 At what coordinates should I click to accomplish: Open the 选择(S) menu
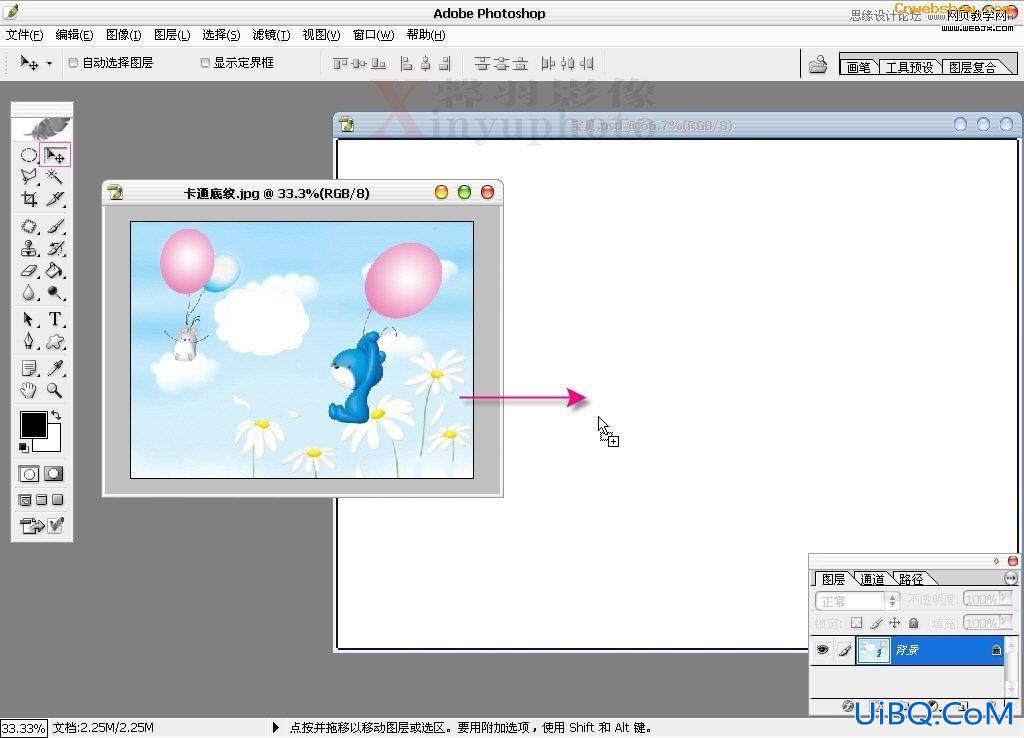(221, 35)
